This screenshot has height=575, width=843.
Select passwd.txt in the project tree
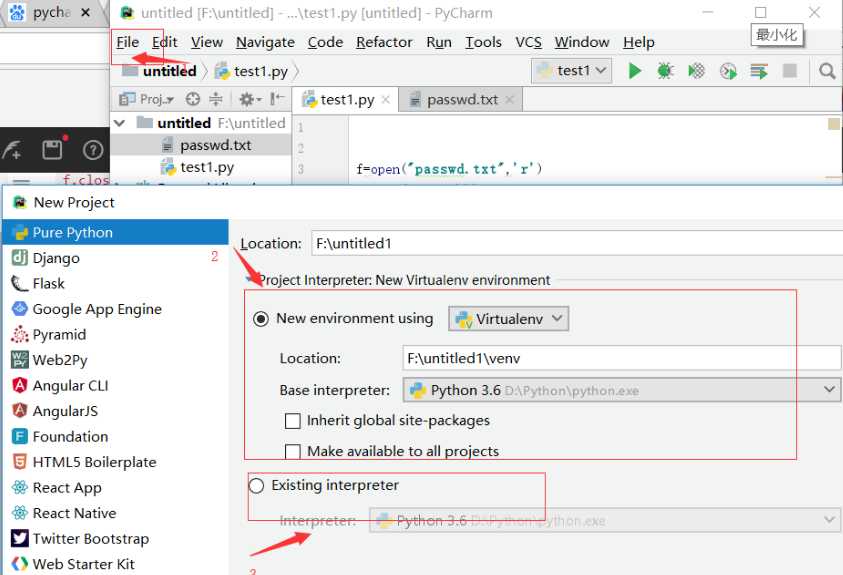point(207,145)
